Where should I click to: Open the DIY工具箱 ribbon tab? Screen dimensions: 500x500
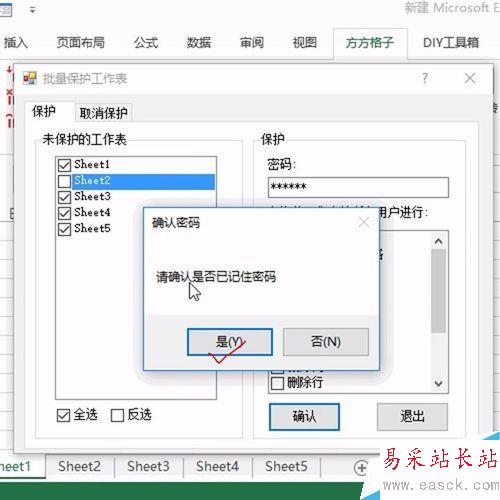tap(451, 43)
